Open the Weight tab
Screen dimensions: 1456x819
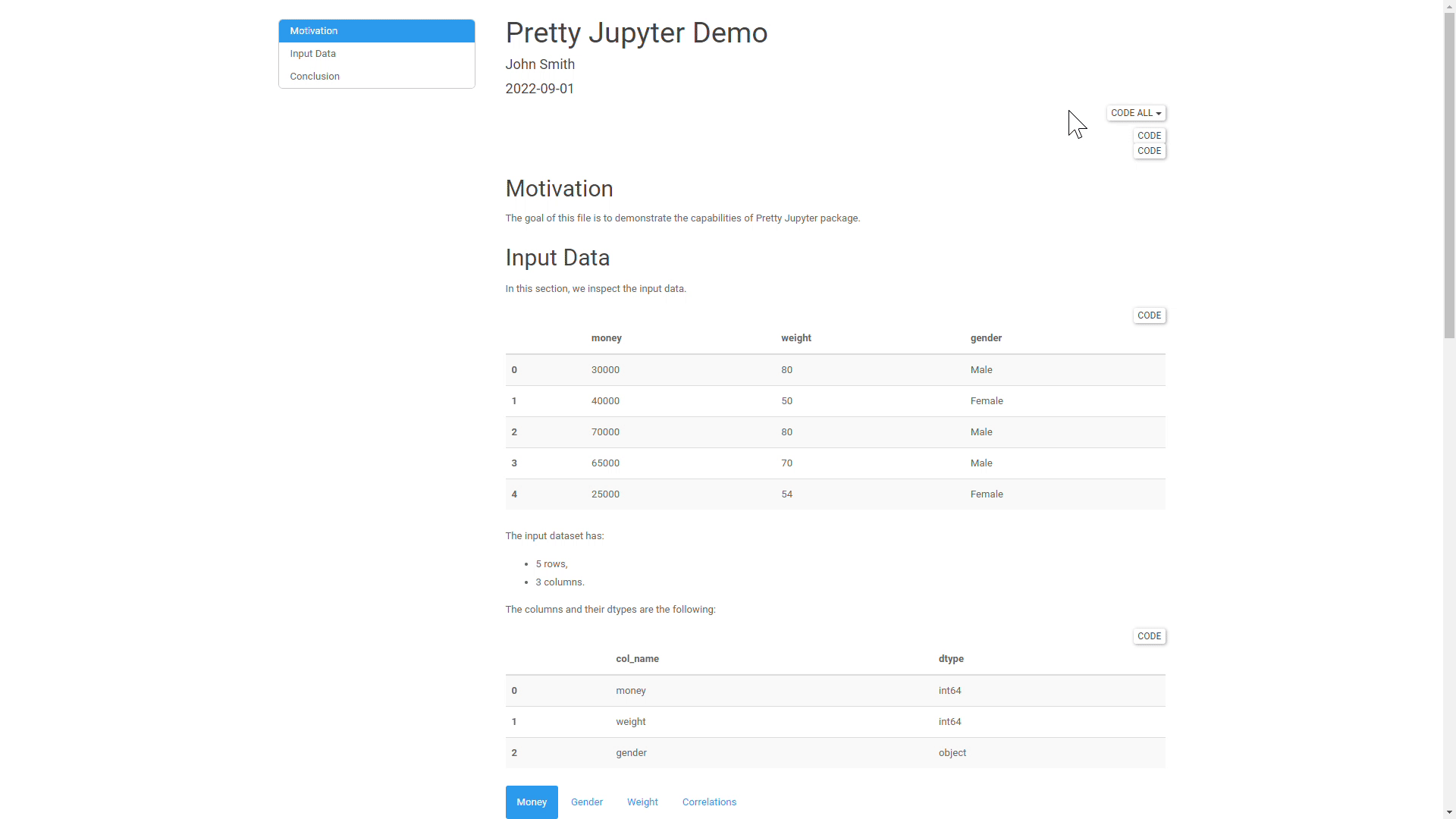[642, 802]
